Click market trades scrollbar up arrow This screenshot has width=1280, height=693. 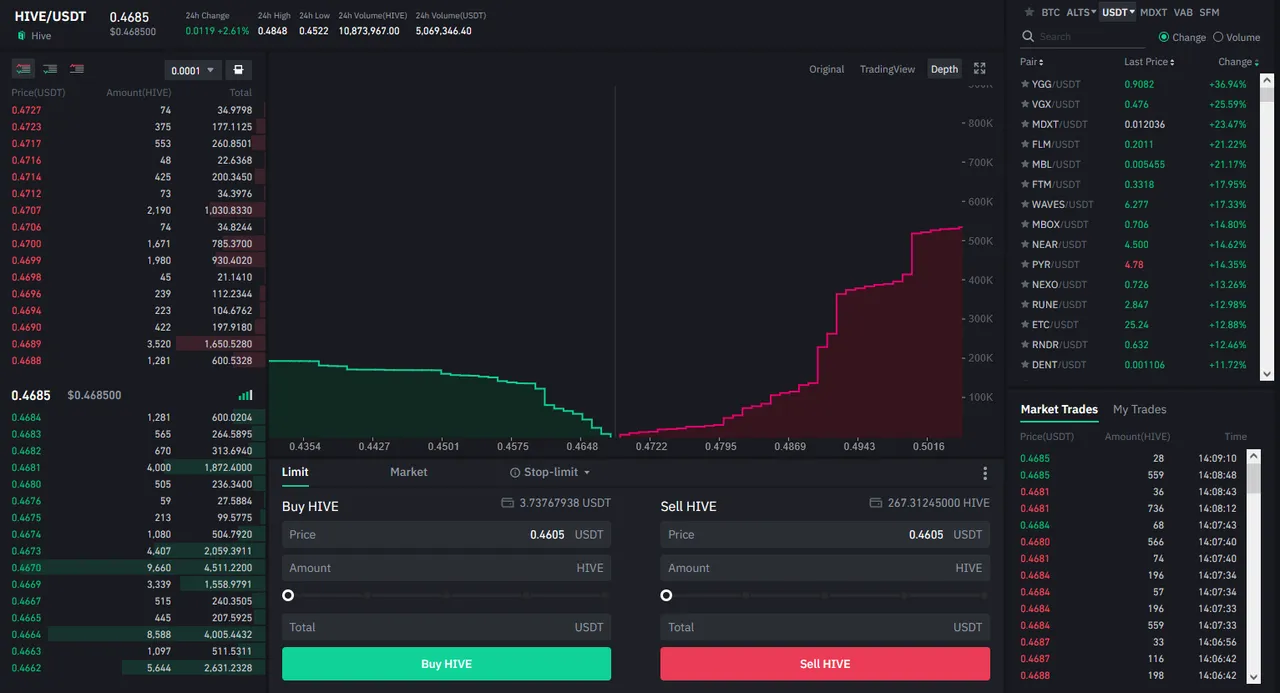point(1254,455)
